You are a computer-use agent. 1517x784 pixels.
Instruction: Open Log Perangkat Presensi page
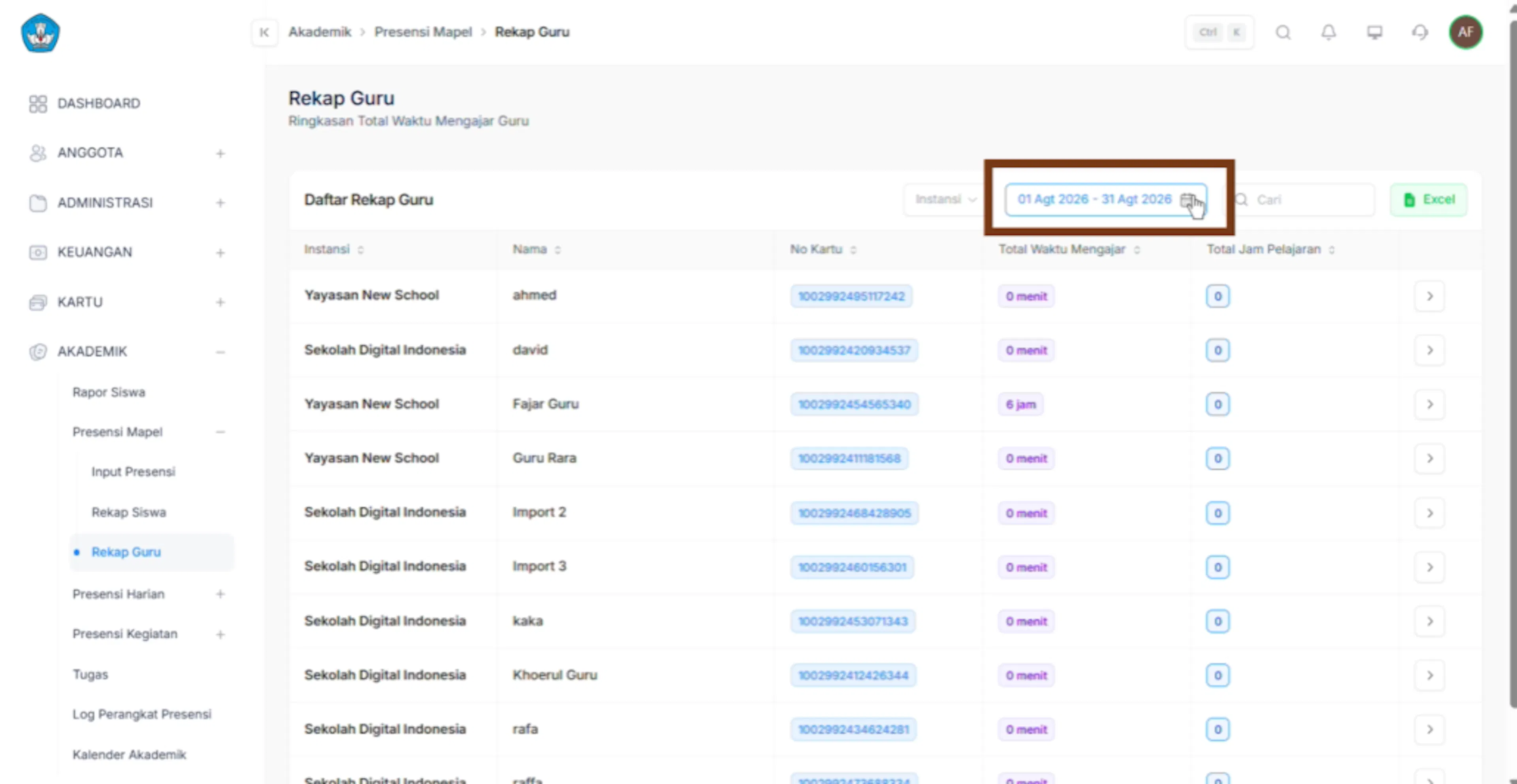142,714
